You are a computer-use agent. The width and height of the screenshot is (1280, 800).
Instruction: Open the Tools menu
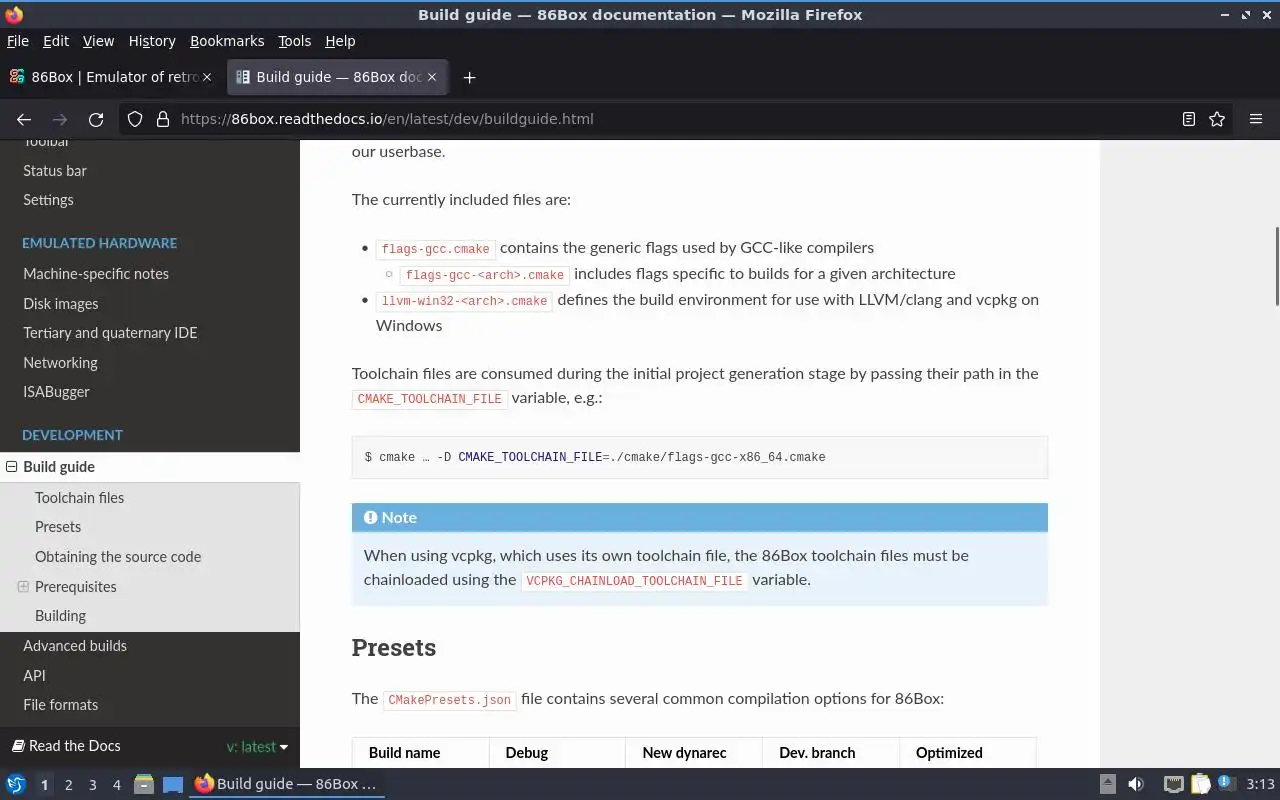(294, 41)
